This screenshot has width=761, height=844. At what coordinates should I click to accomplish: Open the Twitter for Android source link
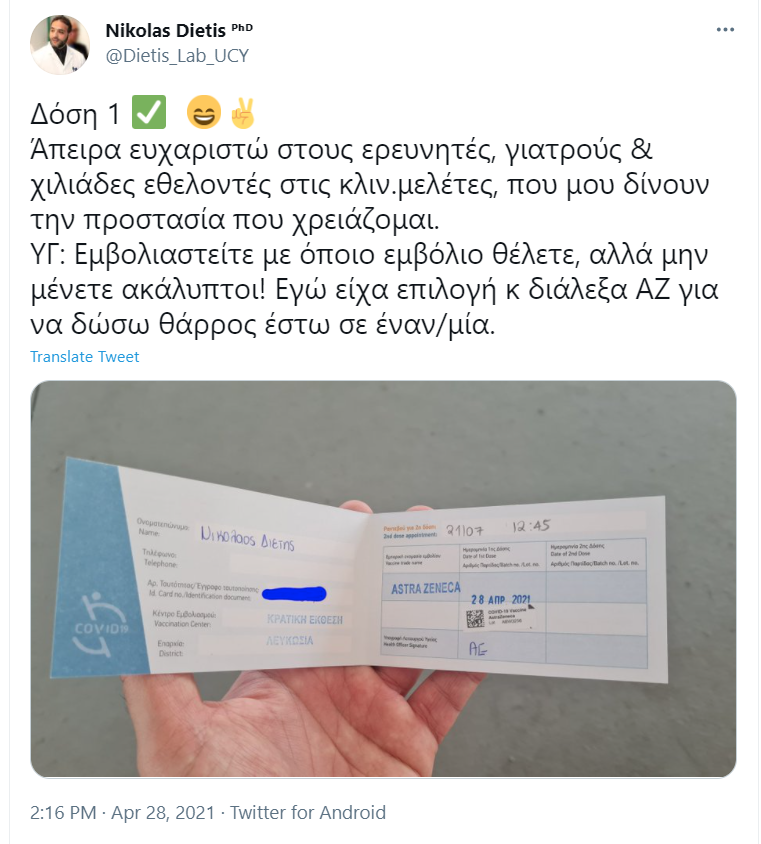(308, 812)
